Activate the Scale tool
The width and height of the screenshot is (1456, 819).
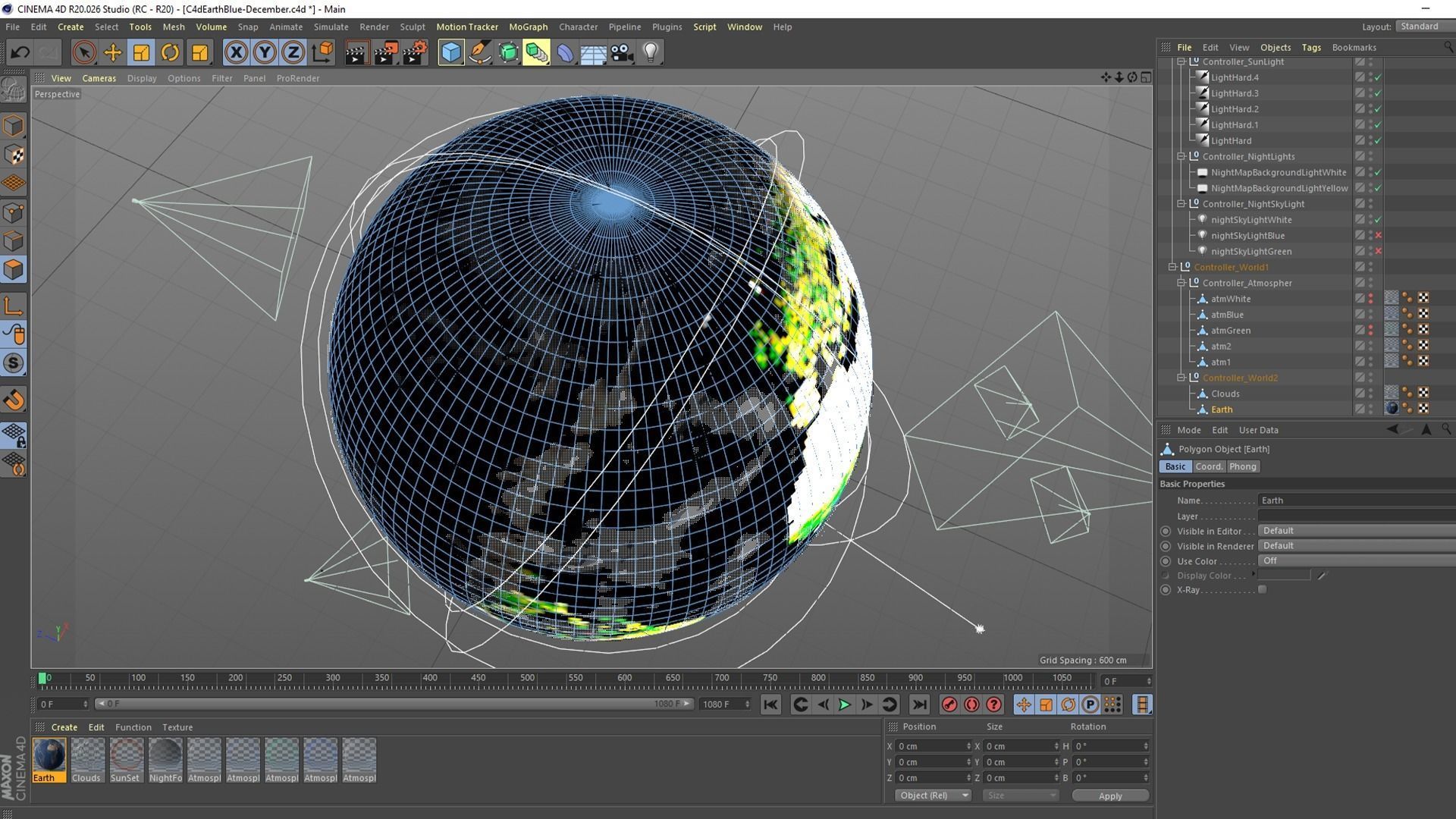click(141, 52)
